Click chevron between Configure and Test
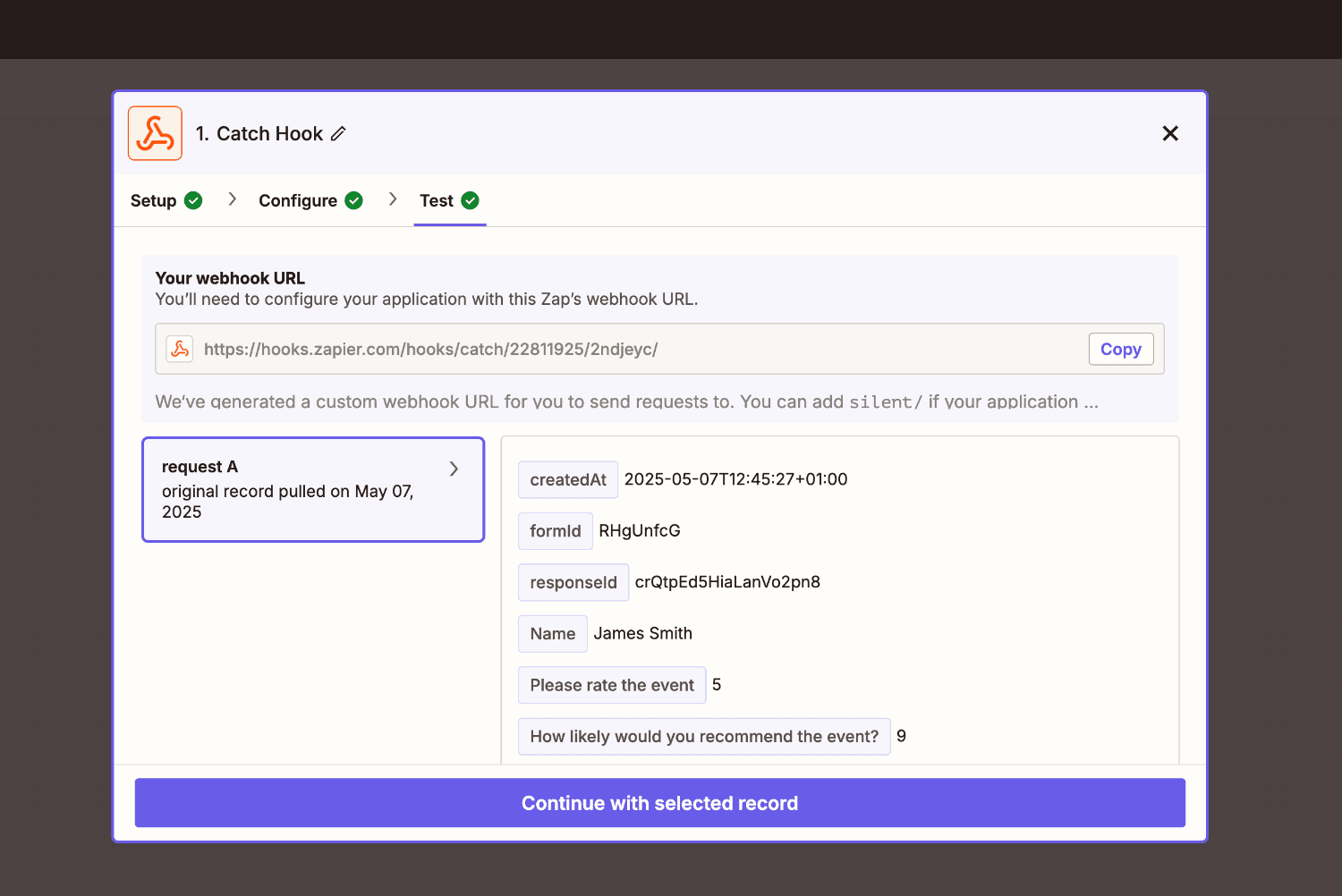The height and width of the screenshot is (896, 1342). (393, 199)
